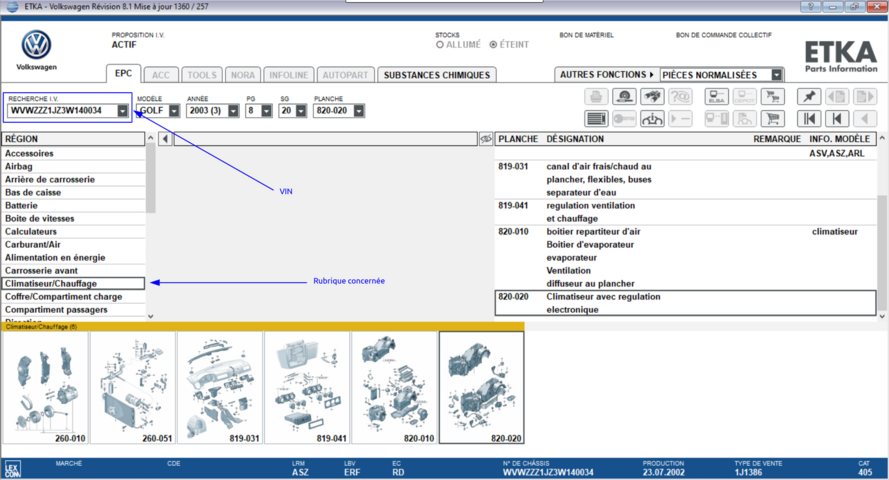Viewport: 889px width, 480px height.
Task: Switch to the AUTOPART tab
Action: [x=345, y=75]
